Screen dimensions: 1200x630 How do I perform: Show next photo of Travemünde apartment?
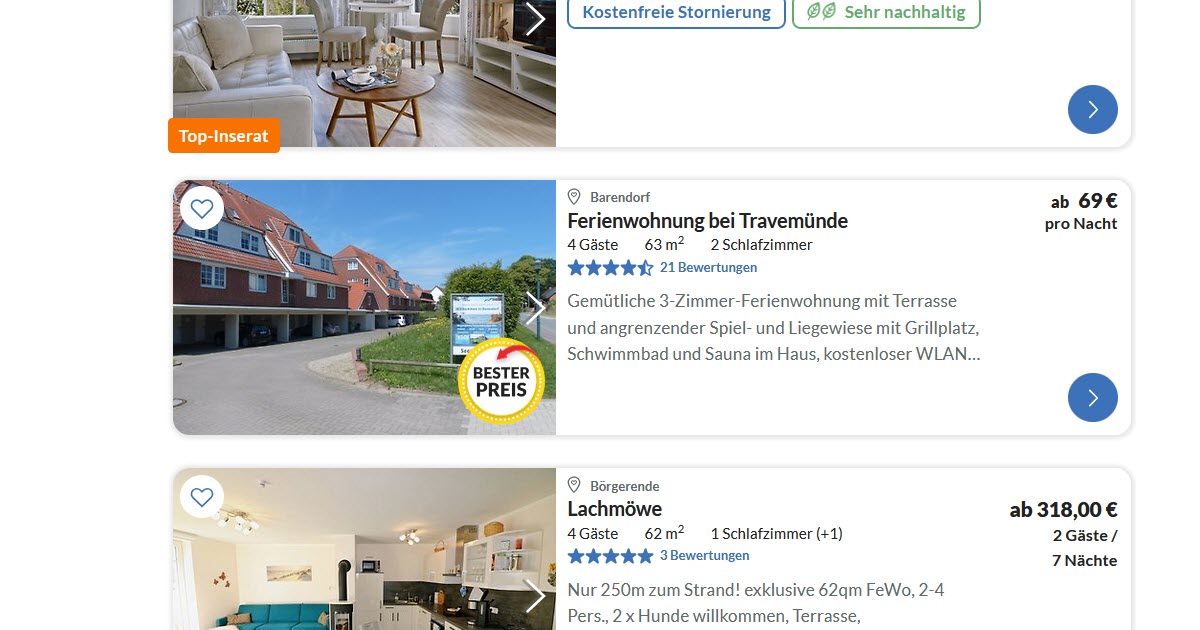tap(535, 308)
